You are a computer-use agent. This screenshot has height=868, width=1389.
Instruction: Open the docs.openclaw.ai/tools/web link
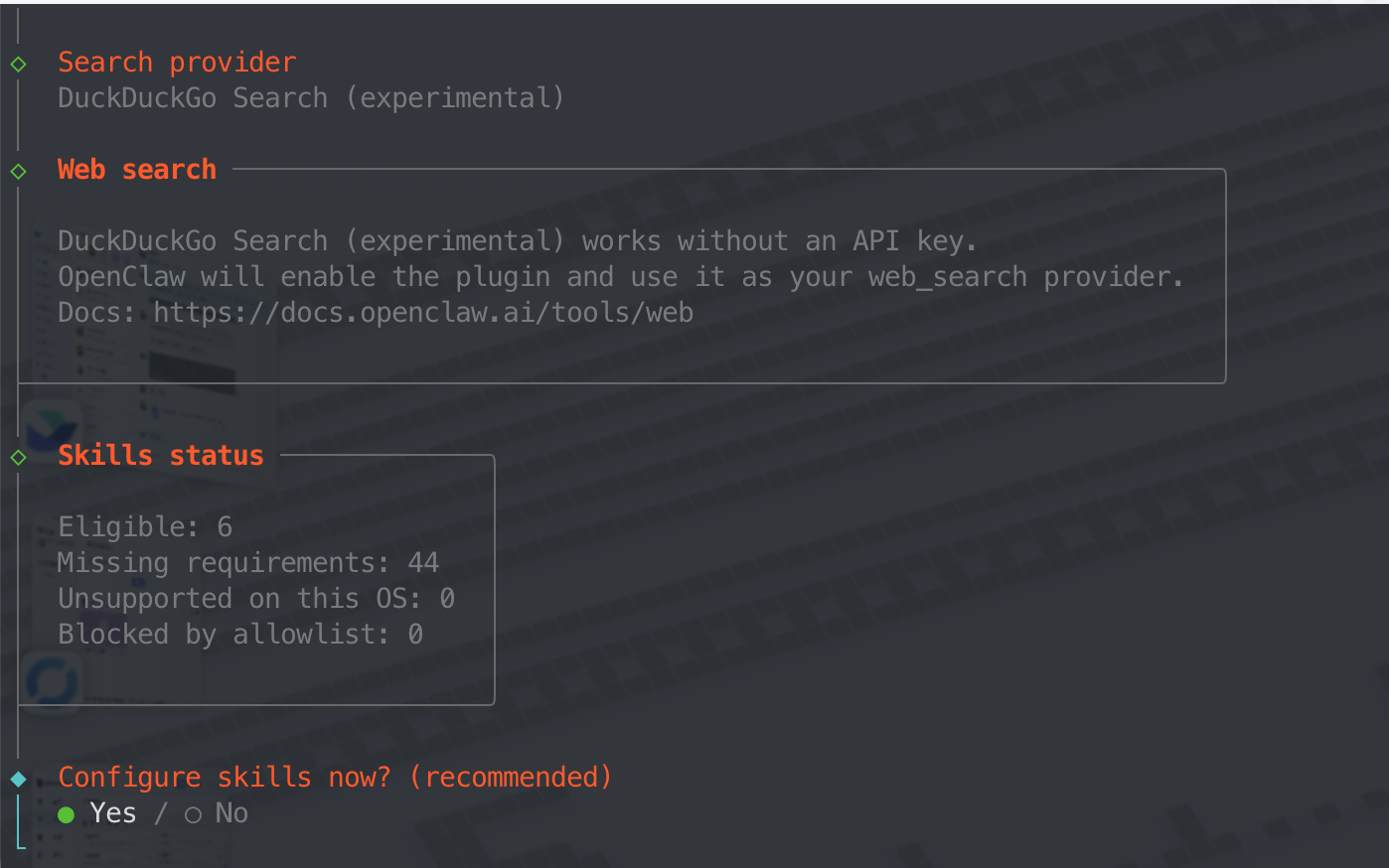[x=423, y=313]
